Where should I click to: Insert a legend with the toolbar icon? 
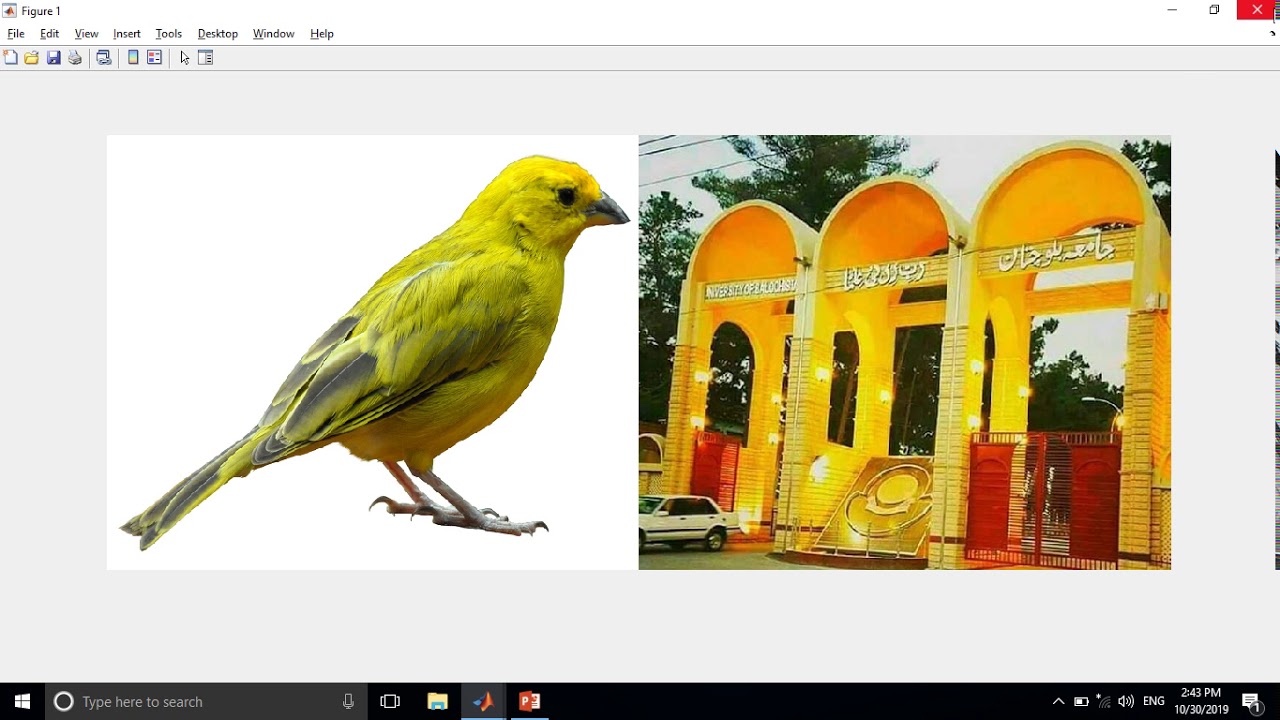pos(154,58)
